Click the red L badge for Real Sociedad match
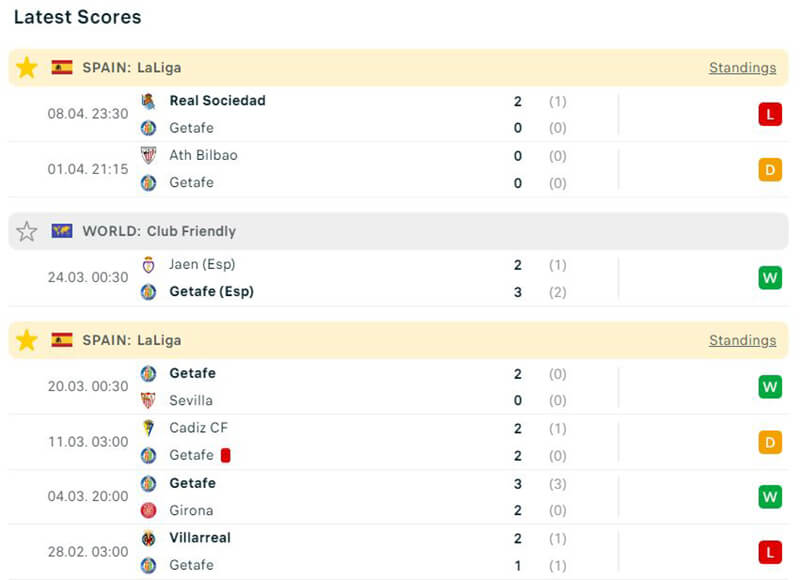 coord(769,114)
